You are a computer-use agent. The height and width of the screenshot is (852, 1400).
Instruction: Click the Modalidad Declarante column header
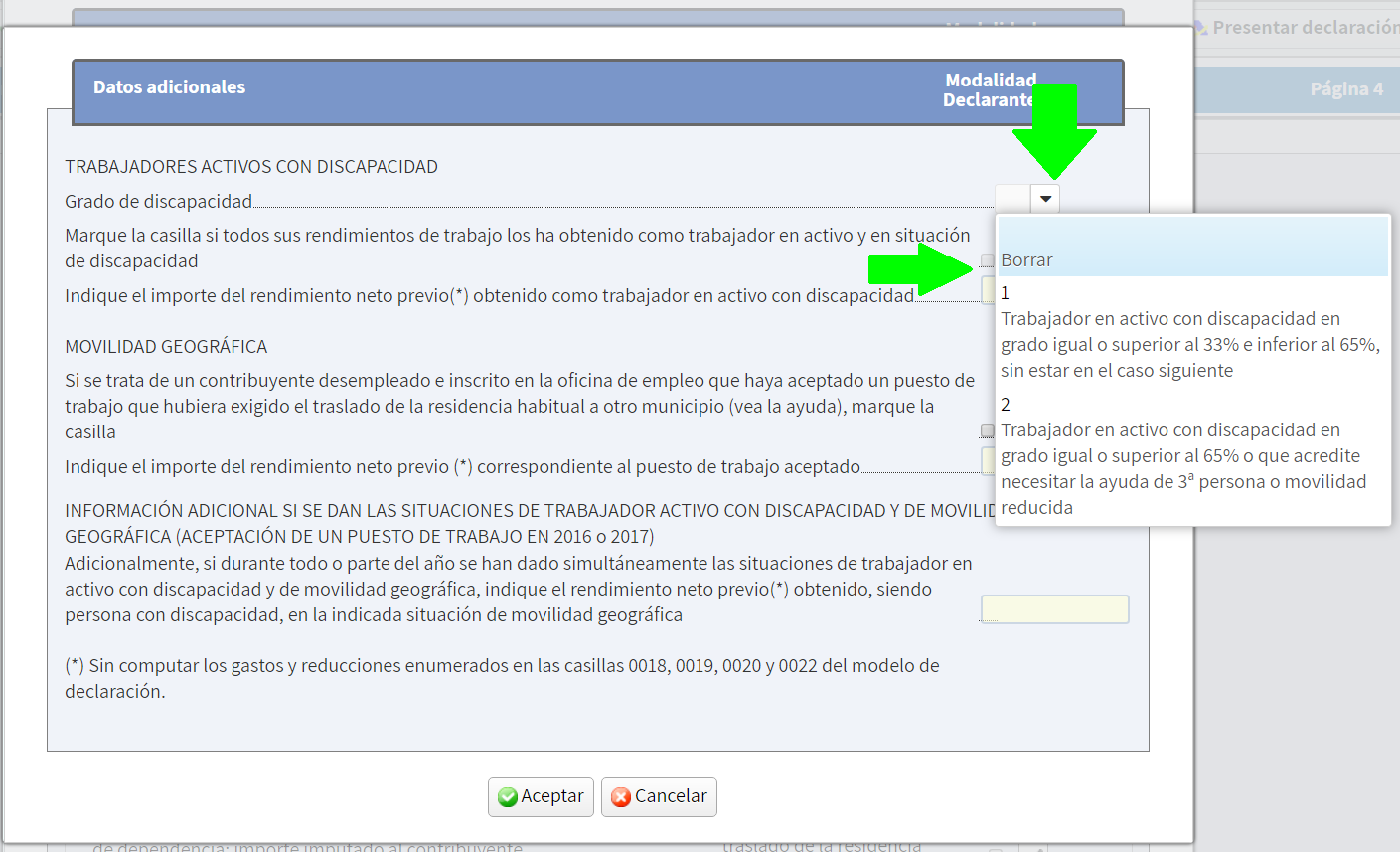[x=991, y=90]
